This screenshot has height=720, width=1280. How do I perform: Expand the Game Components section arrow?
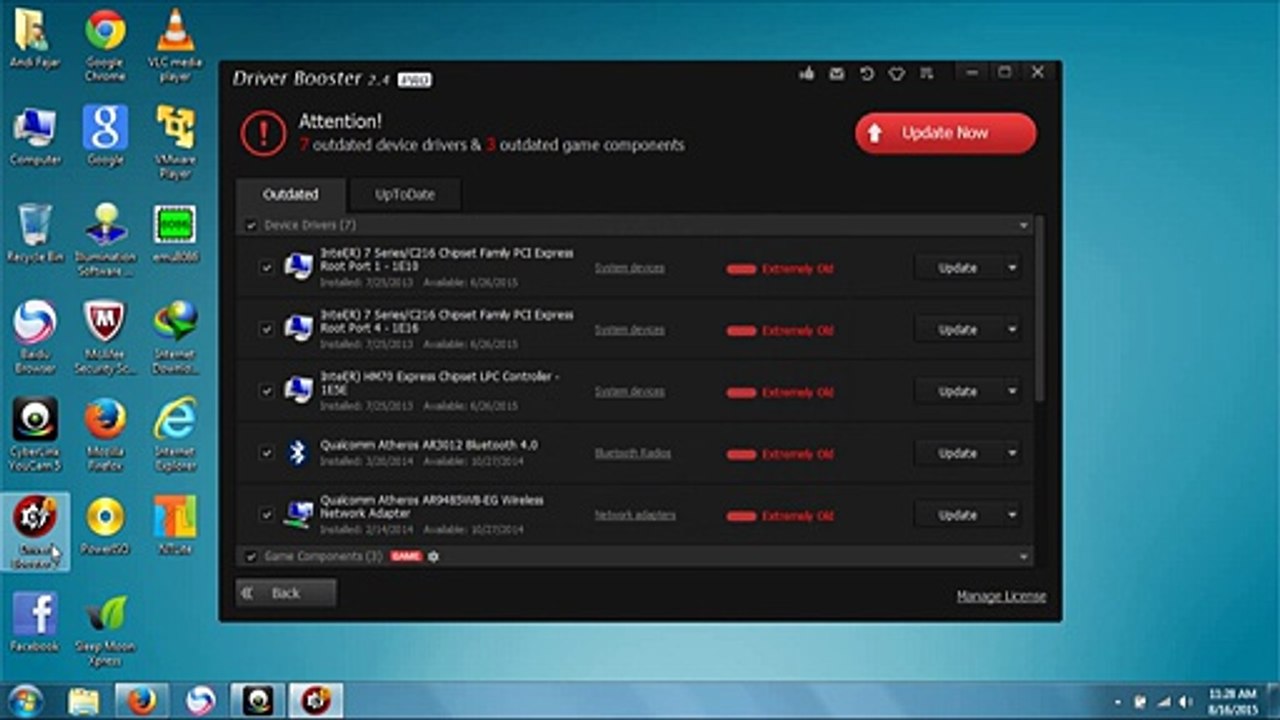tap(1023, 556)
